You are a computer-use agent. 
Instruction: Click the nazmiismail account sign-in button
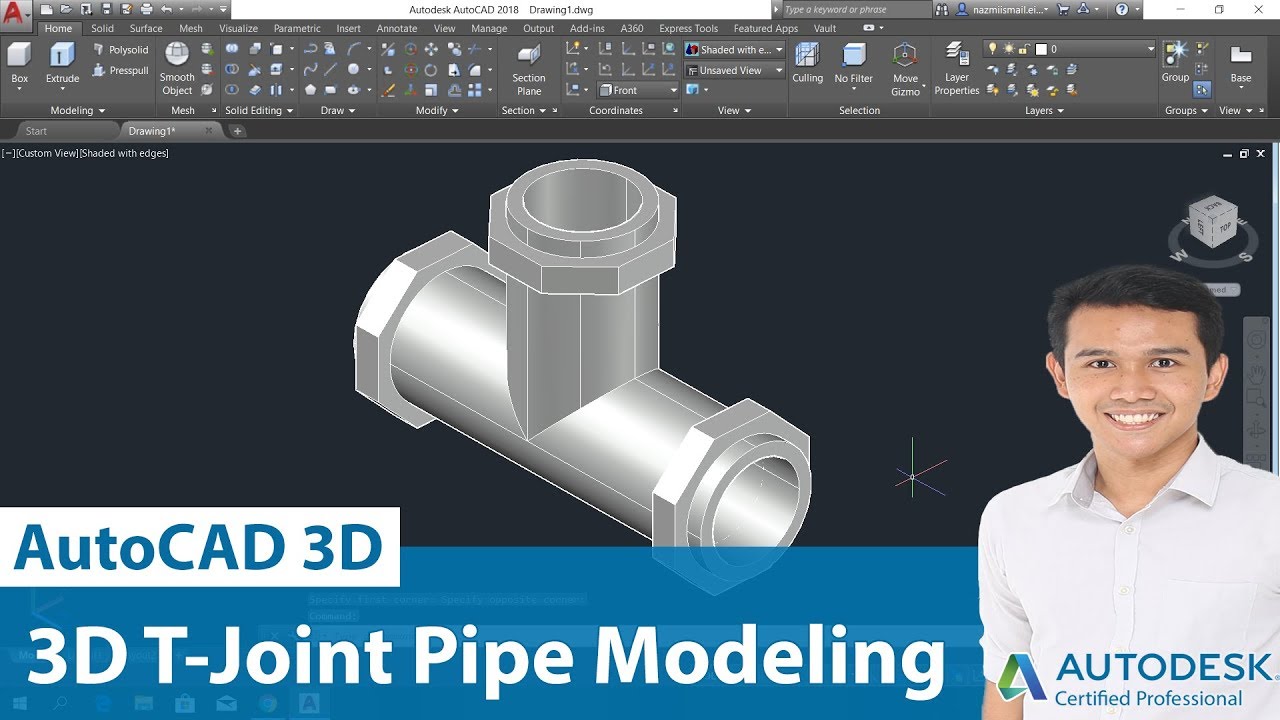coord(1002,9)
